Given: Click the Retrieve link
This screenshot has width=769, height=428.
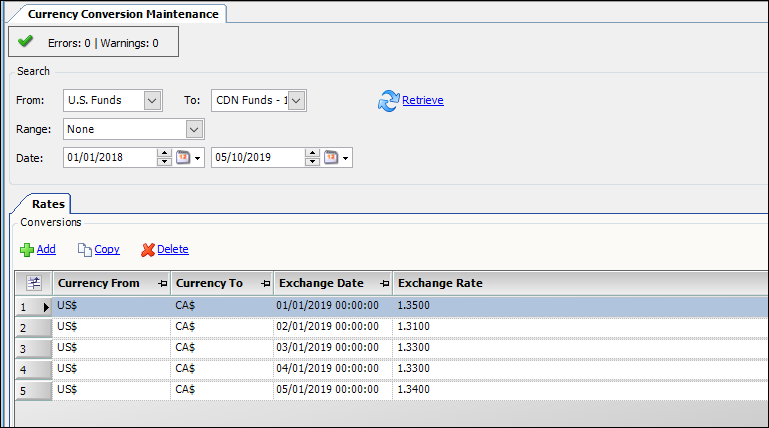Looking at the screenshot, I should pyautogui.click(x=423, y=100).
